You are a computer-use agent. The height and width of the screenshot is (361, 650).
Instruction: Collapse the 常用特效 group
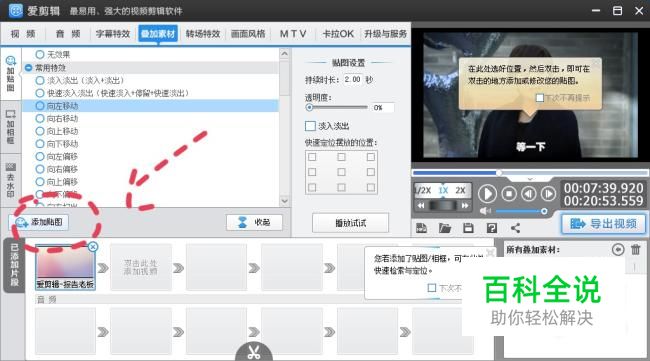28,68
